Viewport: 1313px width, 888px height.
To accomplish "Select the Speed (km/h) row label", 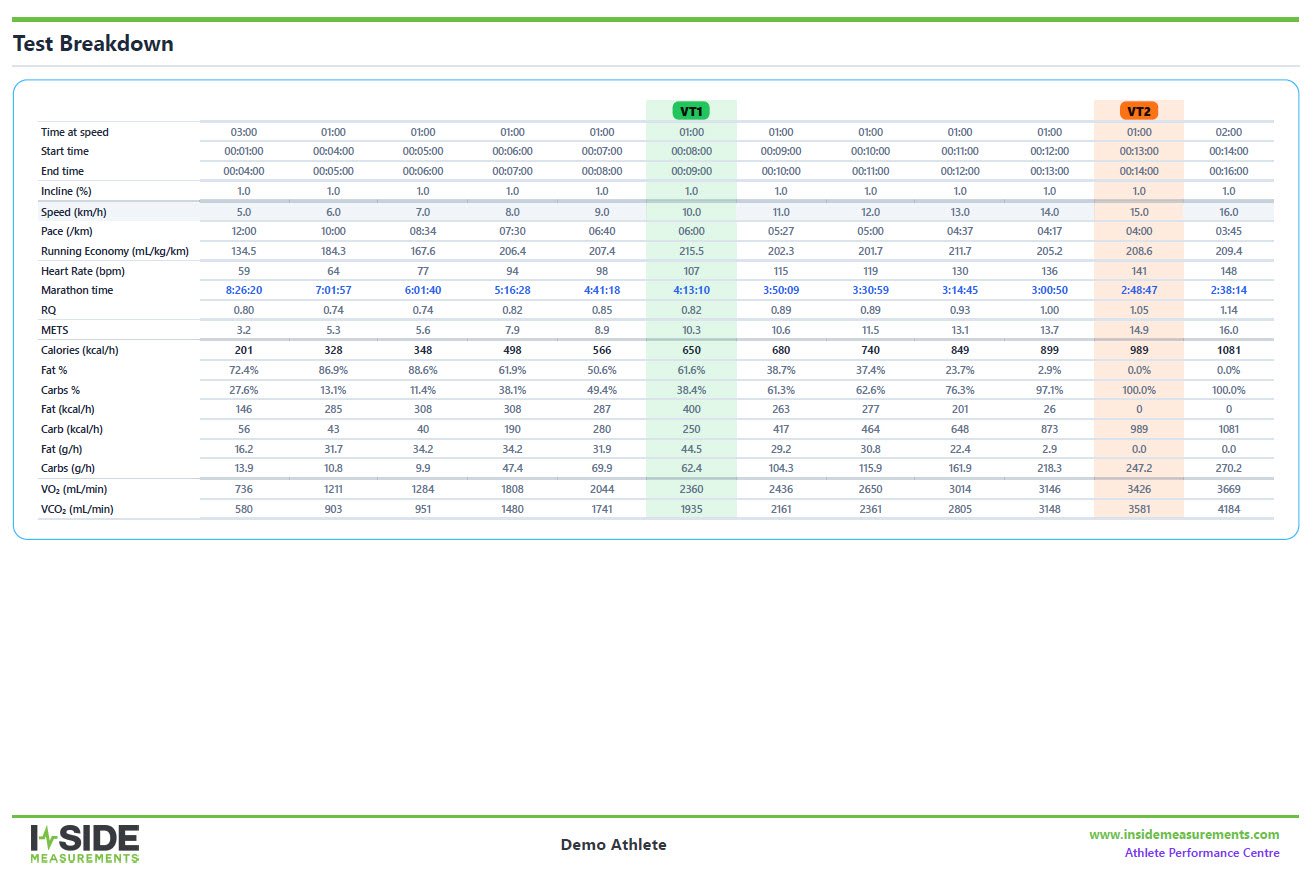I will click(76, 212).
